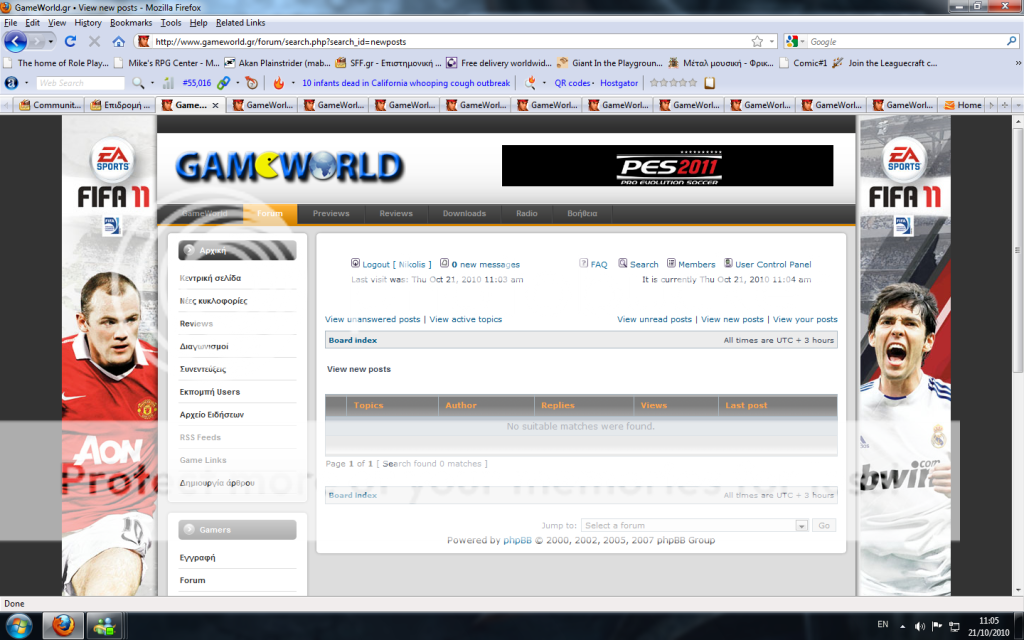Click the Εκπομπή Users sidebar link

(210, 392)
